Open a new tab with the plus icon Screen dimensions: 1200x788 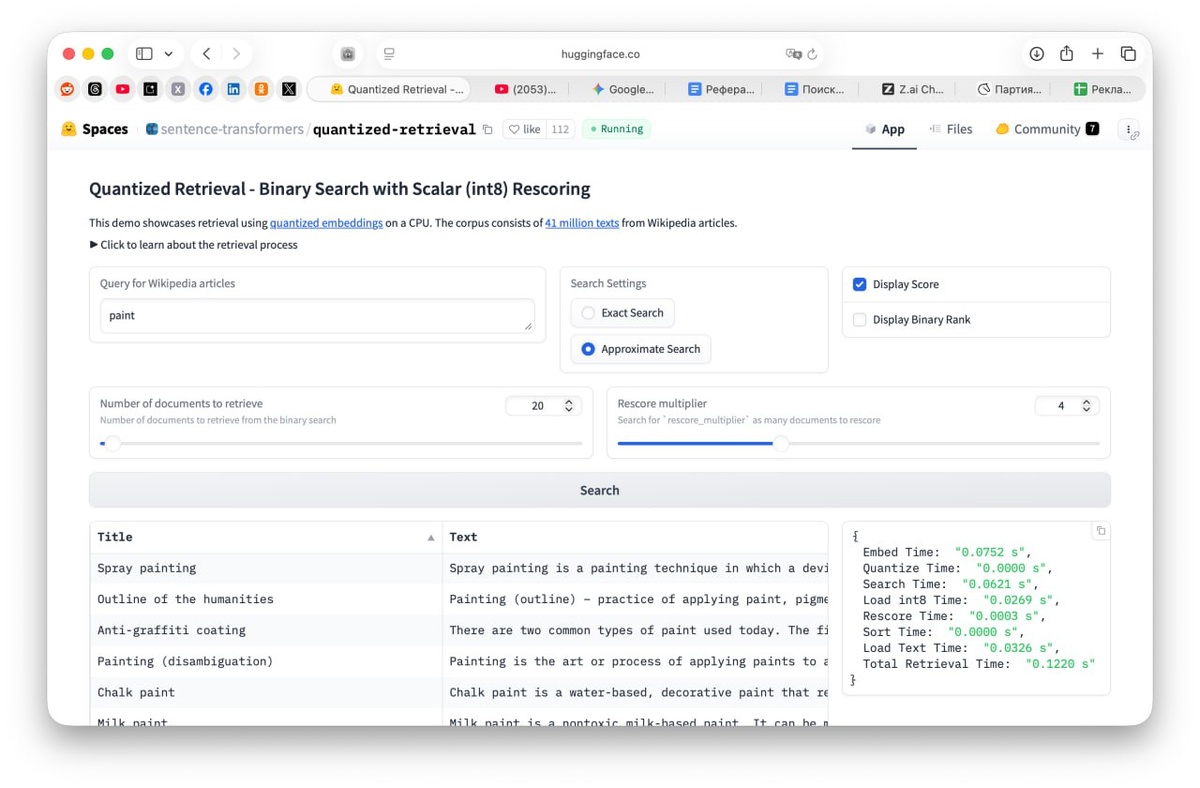pos(1097,54)
